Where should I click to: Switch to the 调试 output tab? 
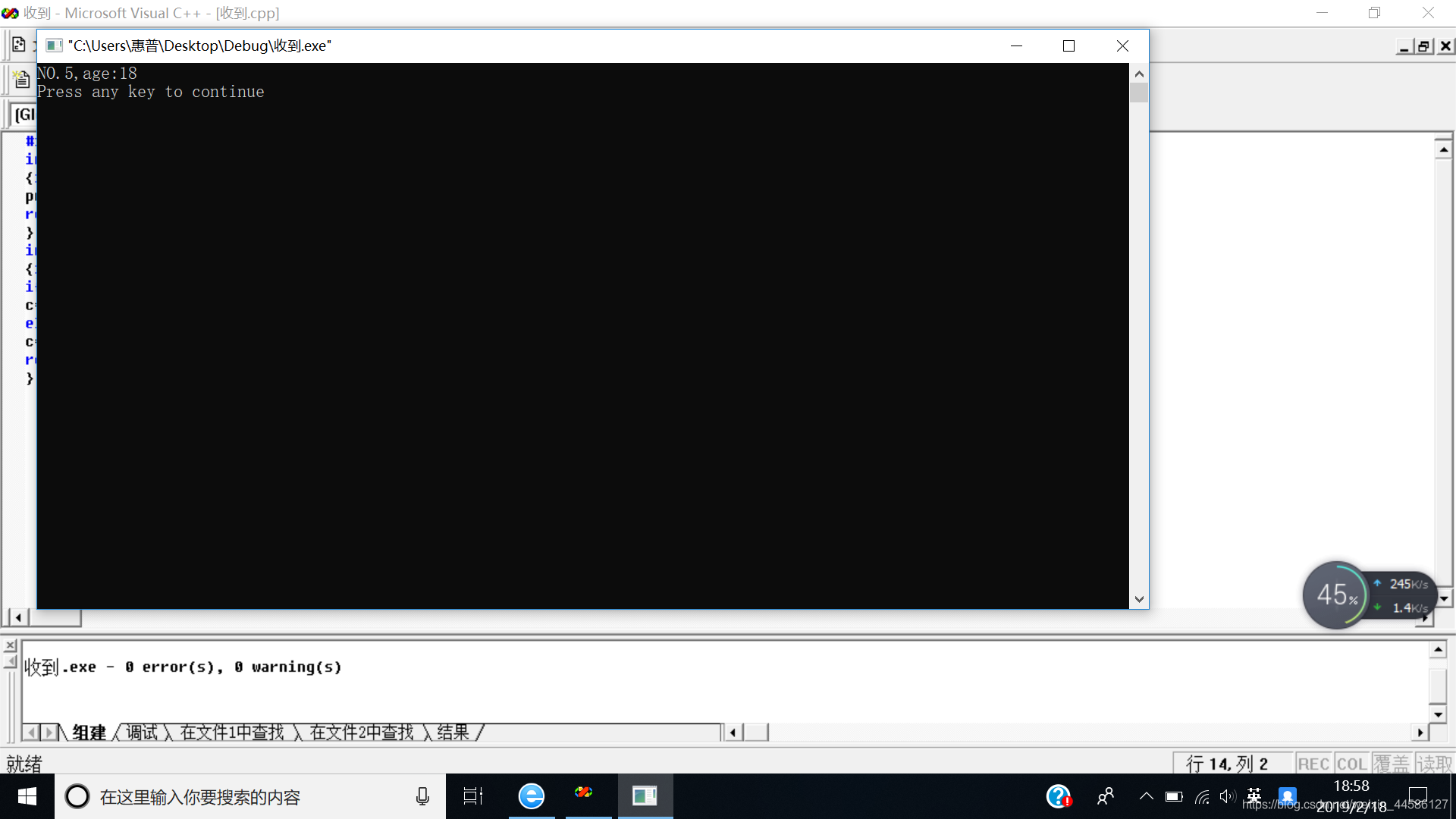(142, 733)
